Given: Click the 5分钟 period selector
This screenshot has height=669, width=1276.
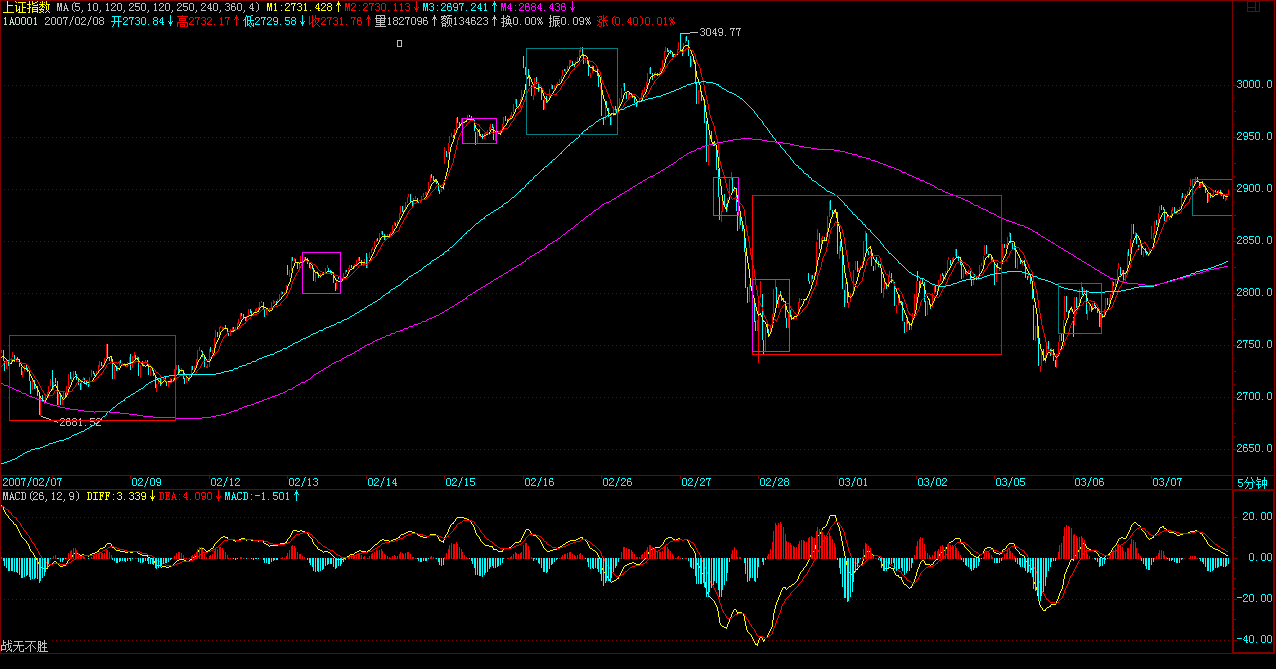Looking at the screenshot, I should pos(1252,482).
